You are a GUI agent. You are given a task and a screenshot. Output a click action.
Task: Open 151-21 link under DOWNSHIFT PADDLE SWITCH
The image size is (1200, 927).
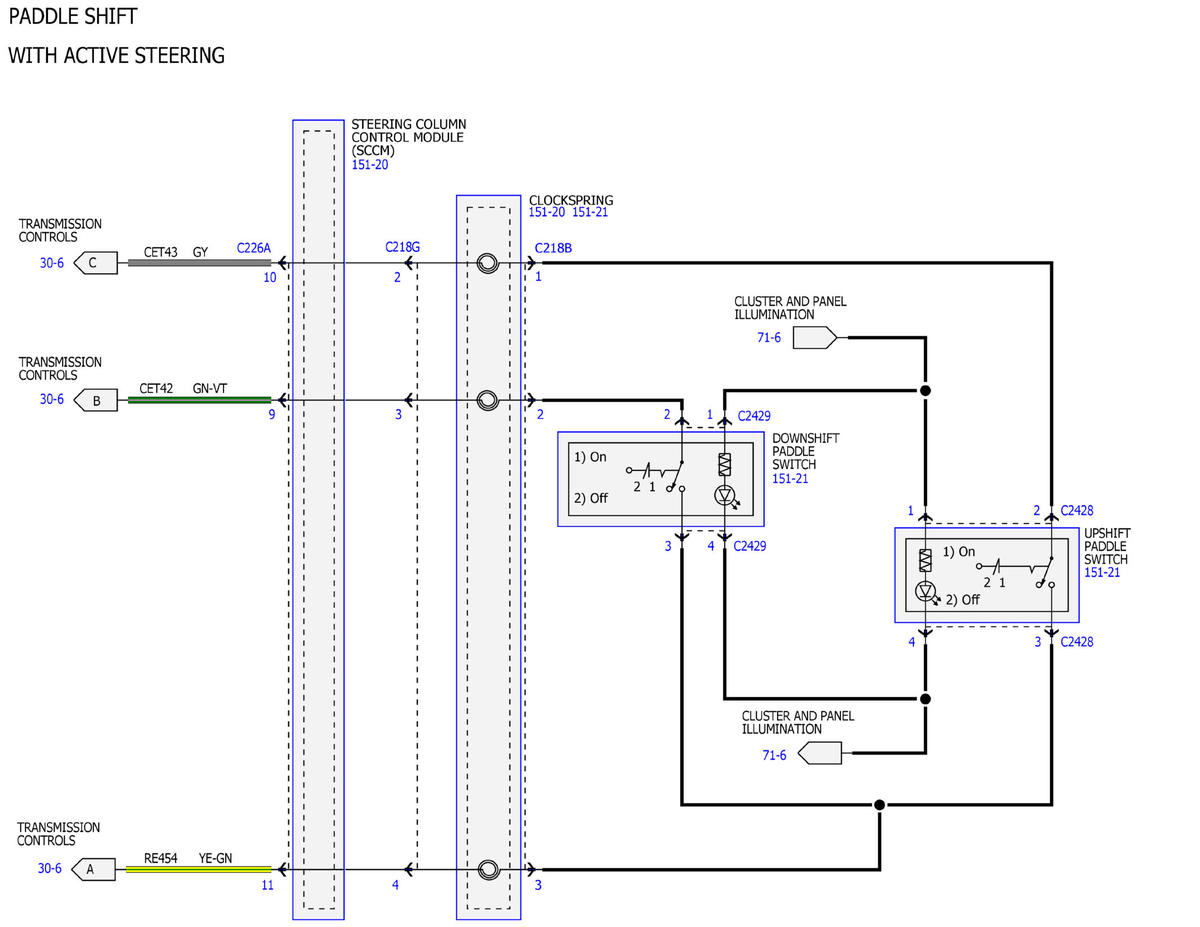click(x=790, y=479)
